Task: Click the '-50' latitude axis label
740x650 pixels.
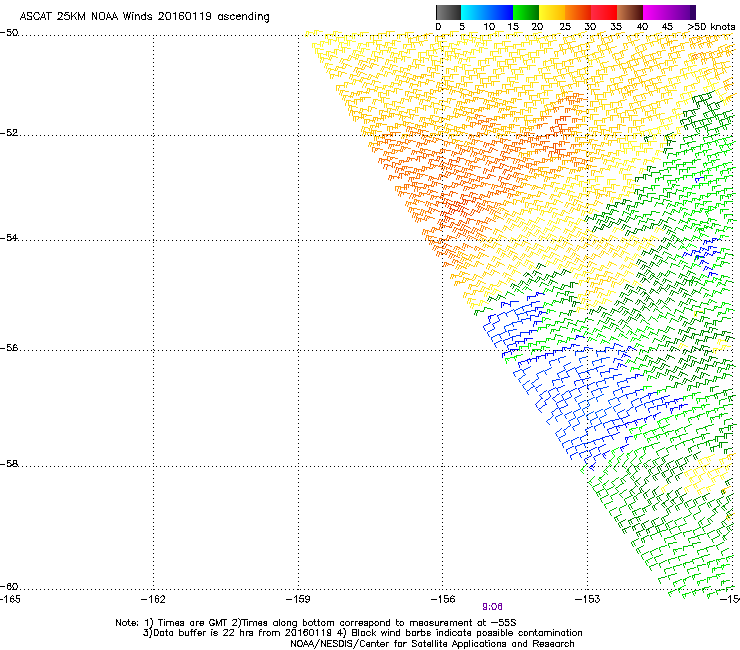Action: coord(9,33)
